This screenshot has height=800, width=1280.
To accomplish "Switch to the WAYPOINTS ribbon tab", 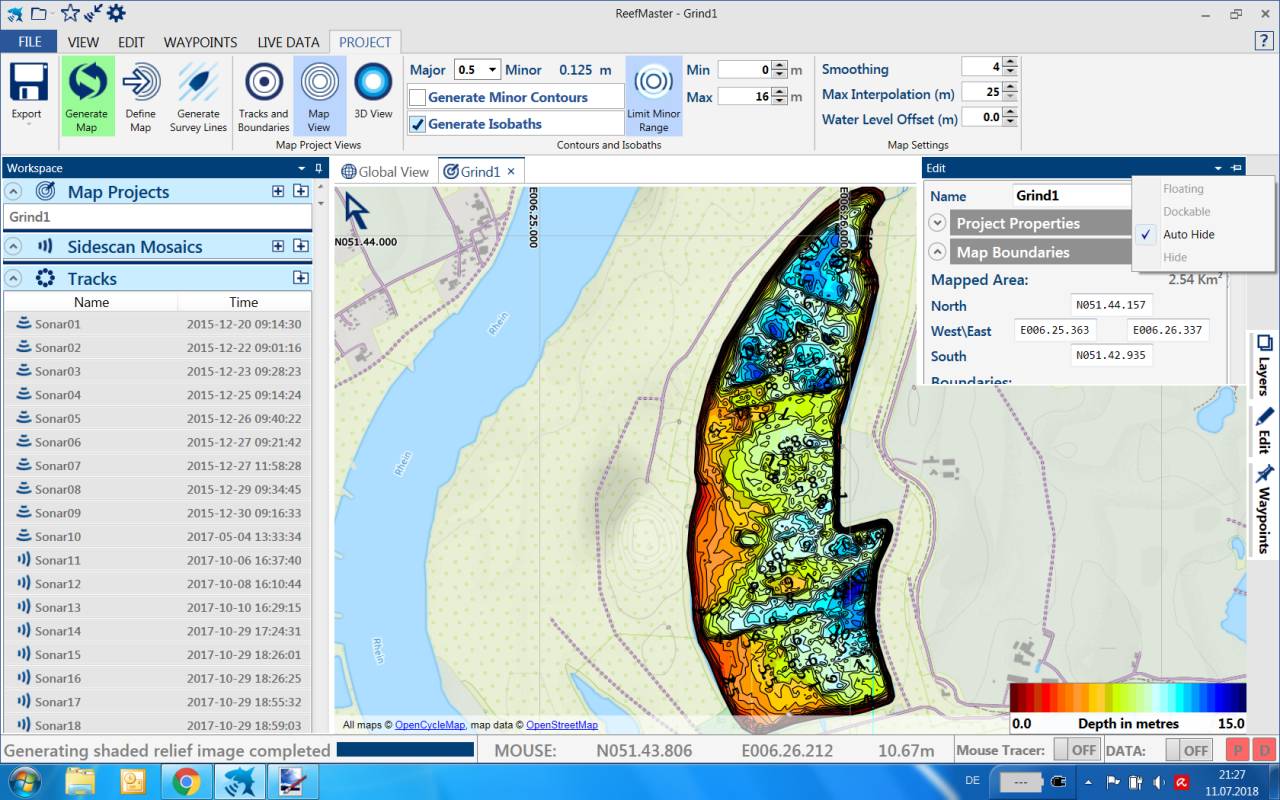I will (x=200, y=42).
